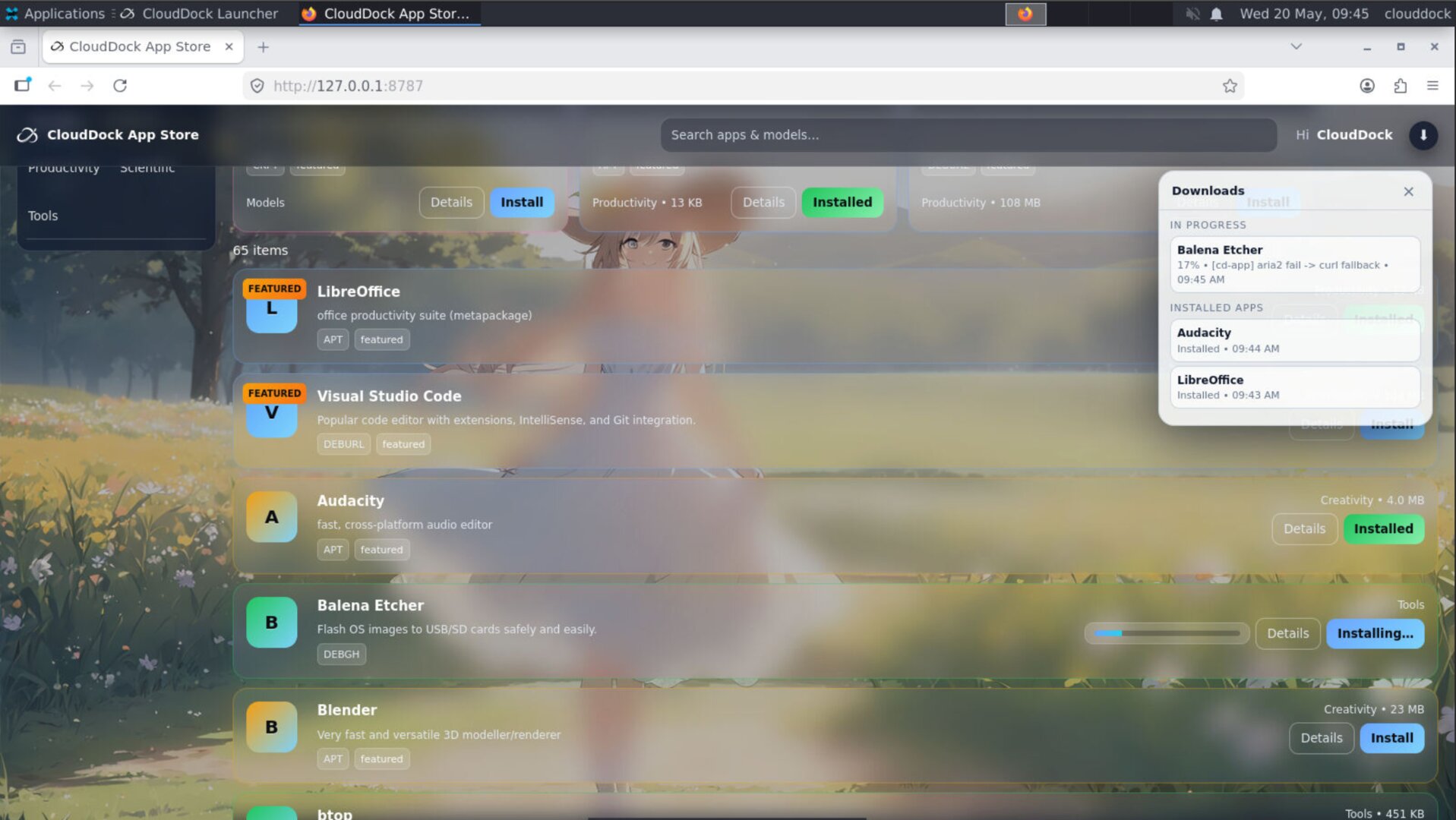This screenshot has width=1456, height=820.
Task: Click the sidebar toggle icon in nav bar
Action: 22,85
